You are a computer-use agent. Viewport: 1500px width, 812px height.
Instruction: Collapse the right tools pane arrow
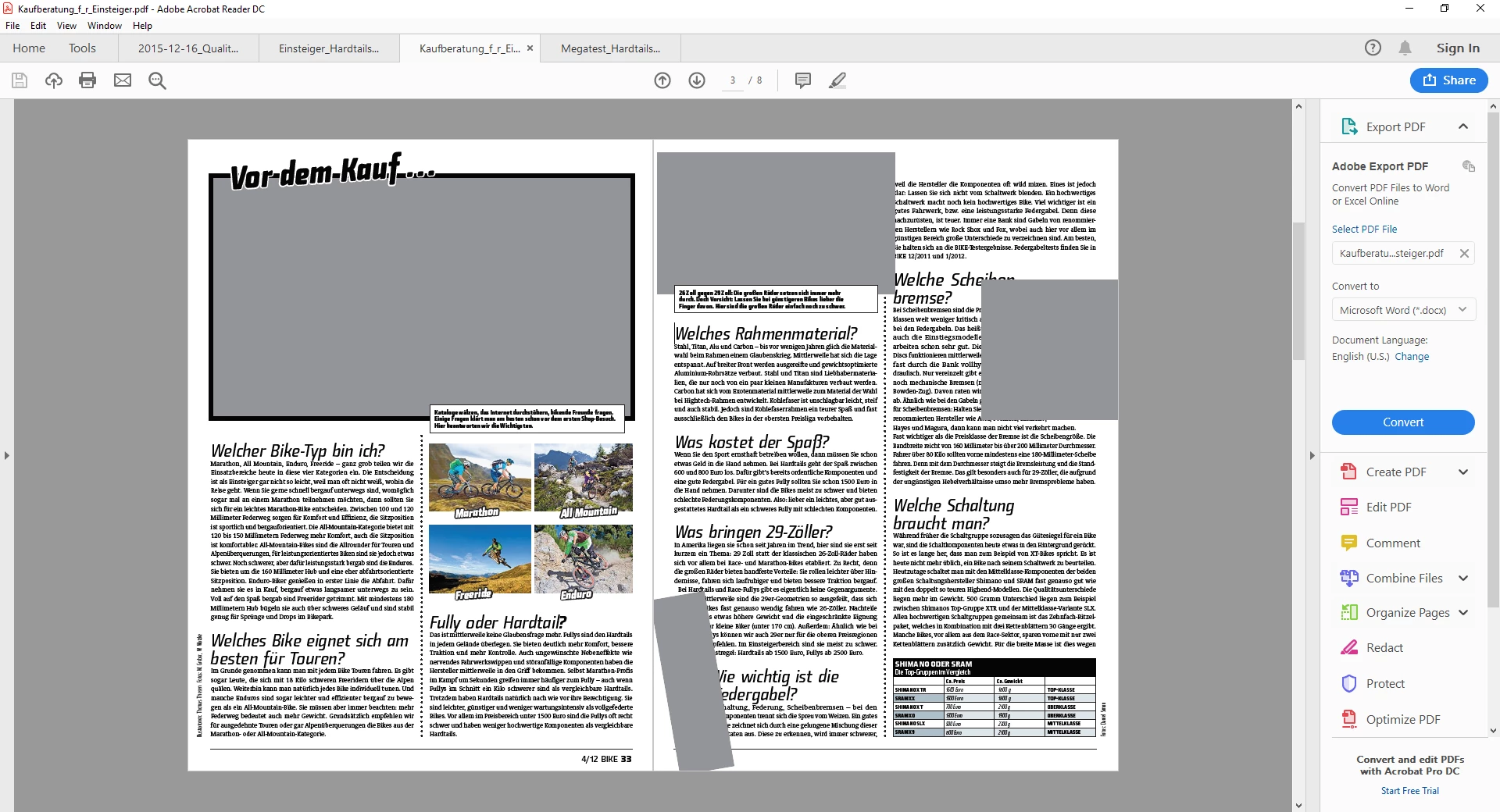(x=1312, y=455)
